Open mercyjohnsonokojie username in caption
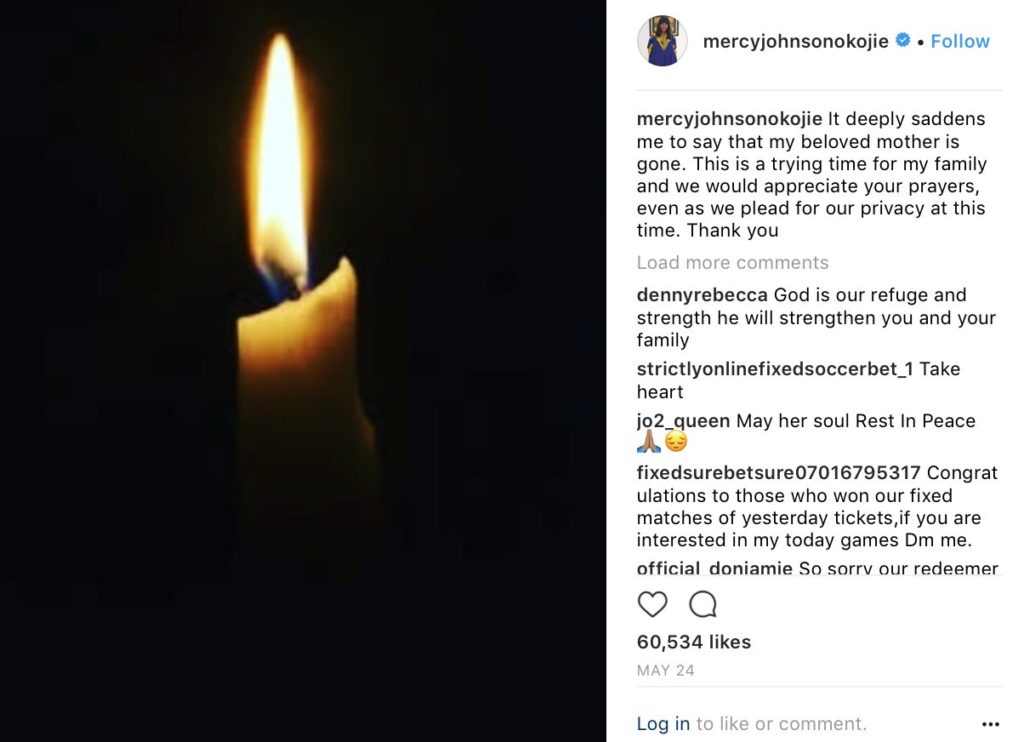Viewport: 1024px width, 742px height. click(x=729, y=119)
